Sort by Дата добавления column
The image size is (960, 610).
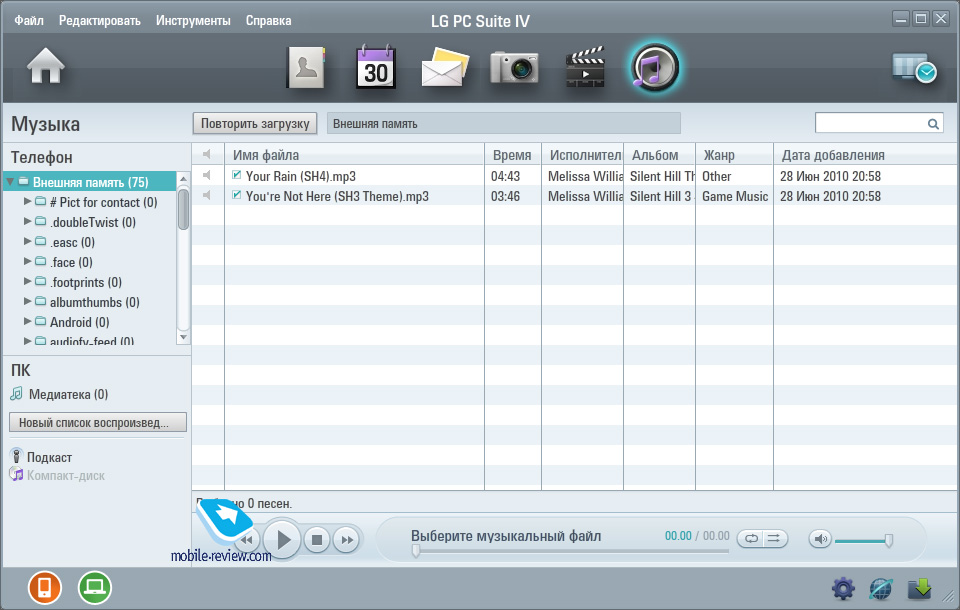865,155
